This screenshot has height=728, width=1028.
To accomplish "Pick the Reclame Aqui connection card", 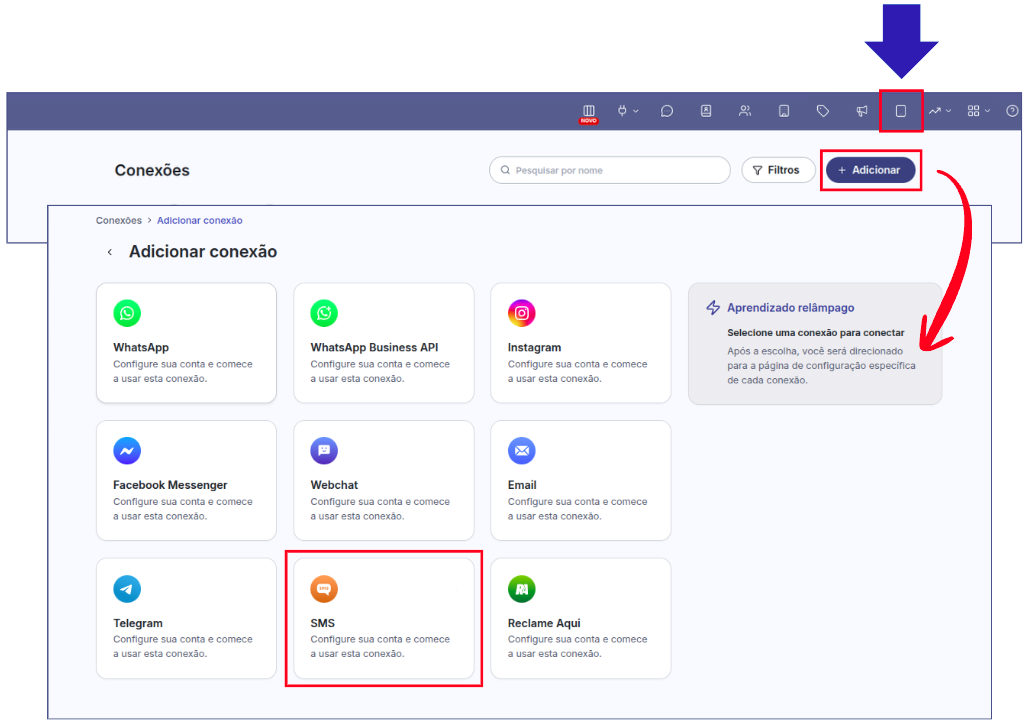I will (x=580, y=618).
